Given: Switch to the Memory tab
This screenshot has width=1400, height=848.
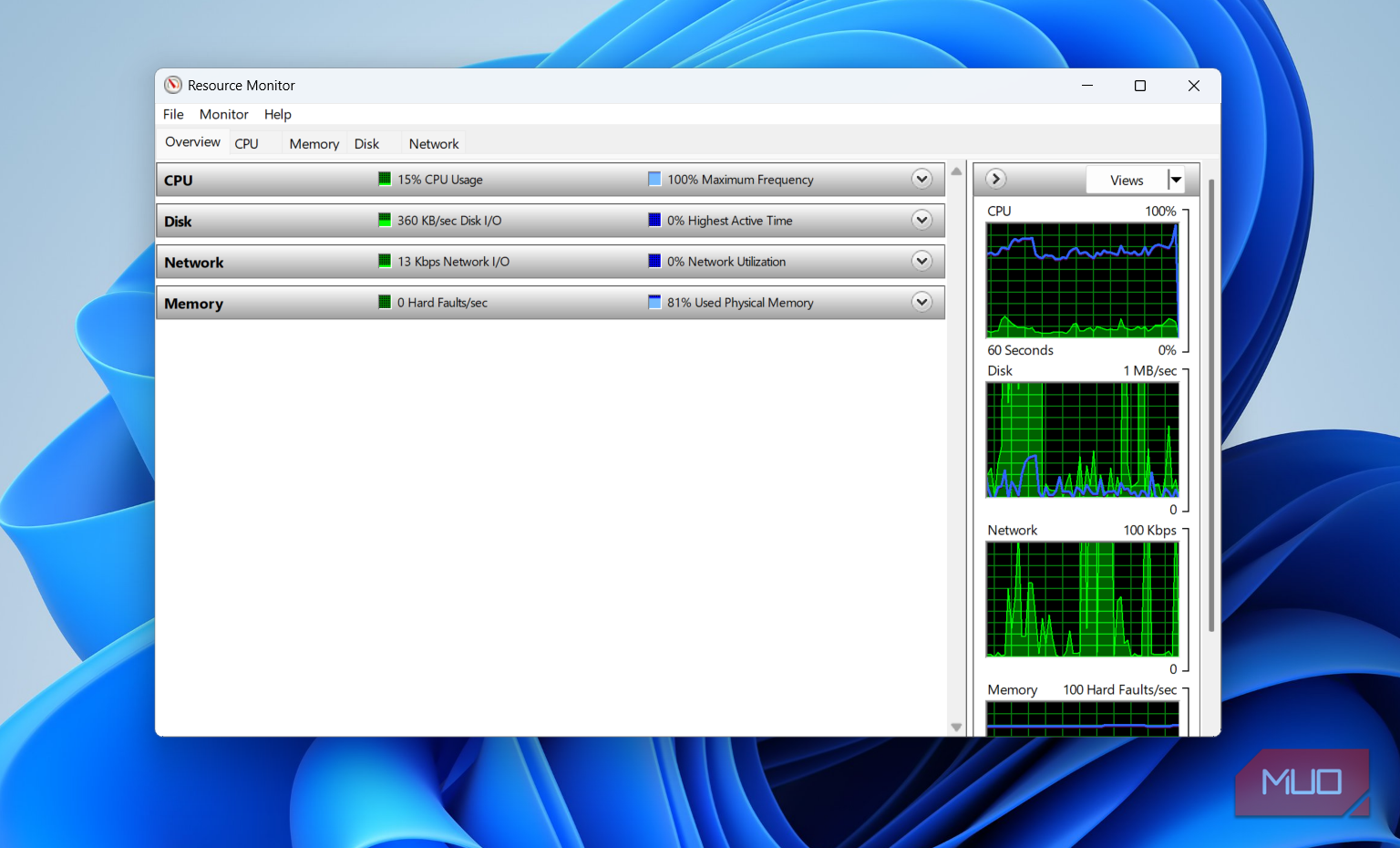Looking at the screenshot, I should (x=314, y=144).
